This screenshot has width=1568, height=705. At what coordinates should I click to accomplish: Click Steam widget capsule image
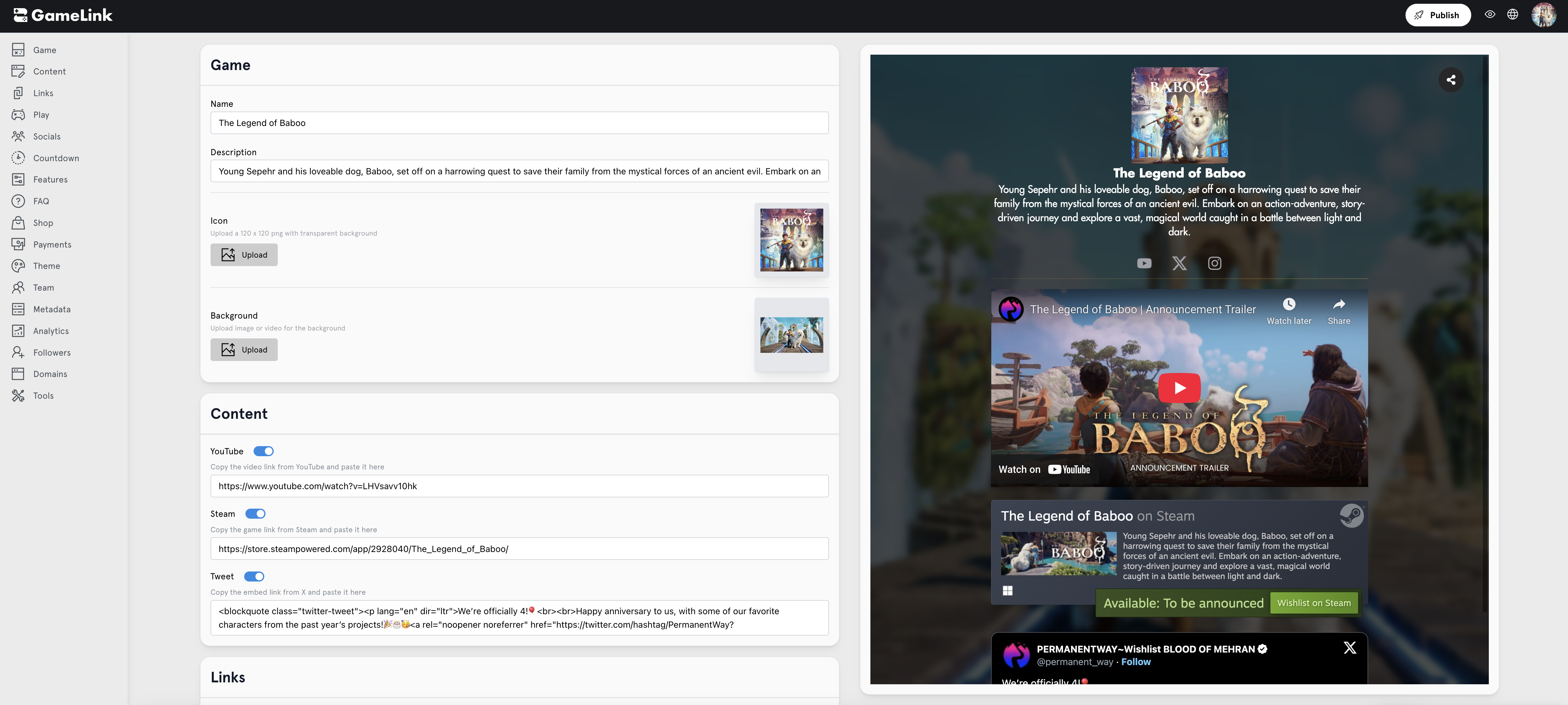1059,553
